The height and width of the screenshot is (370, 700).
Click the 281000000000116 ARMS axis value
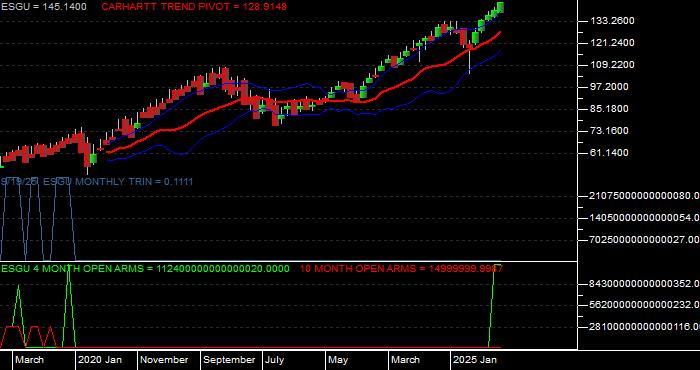[645, 327]
